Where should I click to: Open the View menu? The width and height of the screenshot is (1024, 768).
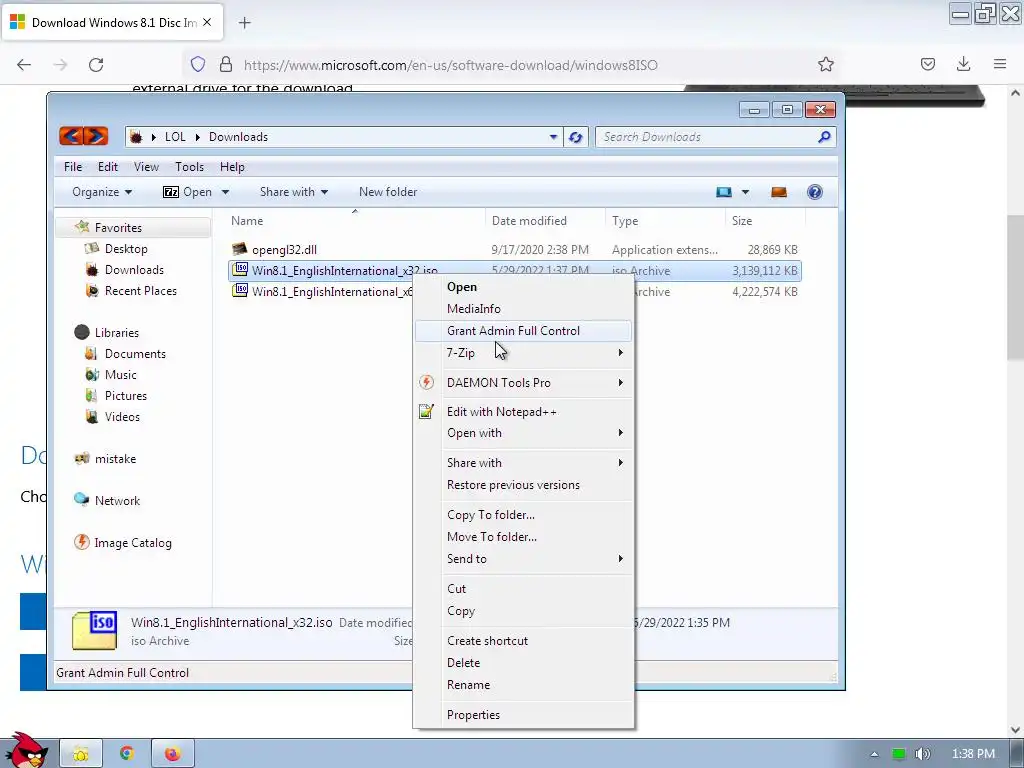pyautogui.click(x=146, y=167)
